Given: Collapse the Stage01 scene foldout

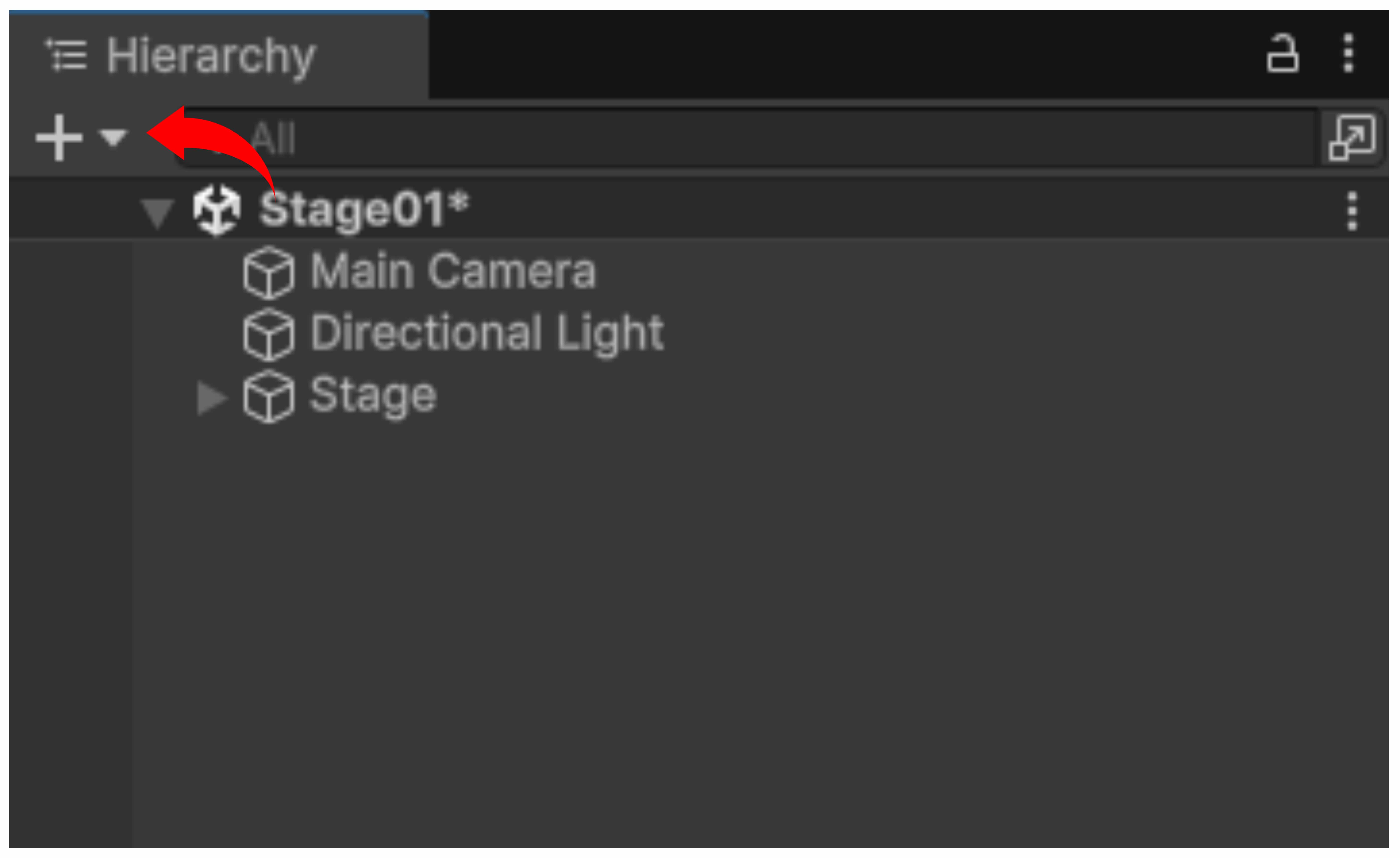Looking at the screenshot, I should coord(157,213).
